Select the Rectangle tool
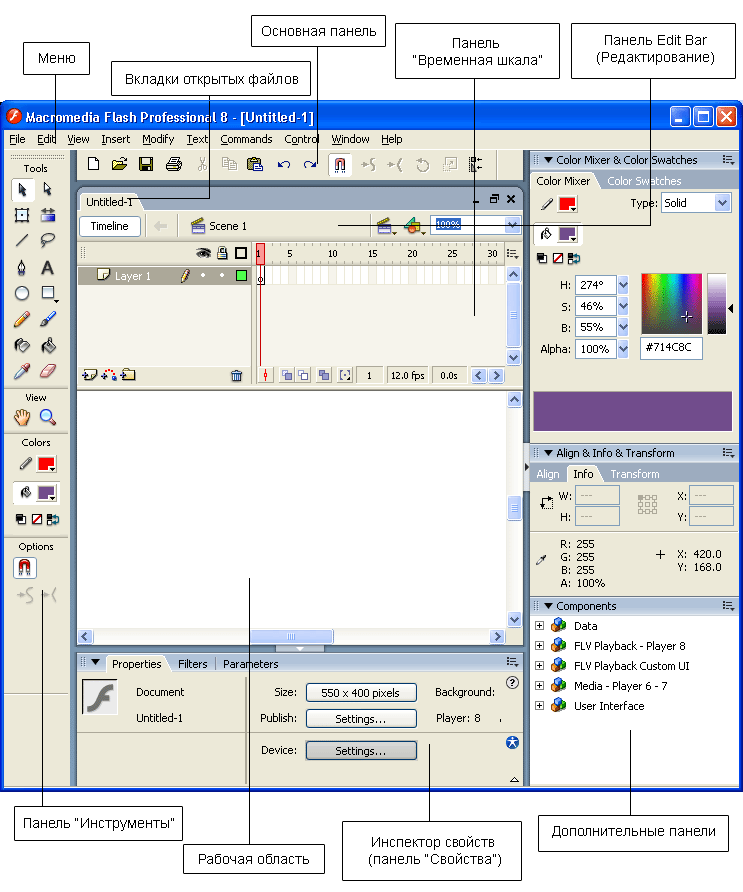This screenshot has height=892, width=743. (48, 293)
